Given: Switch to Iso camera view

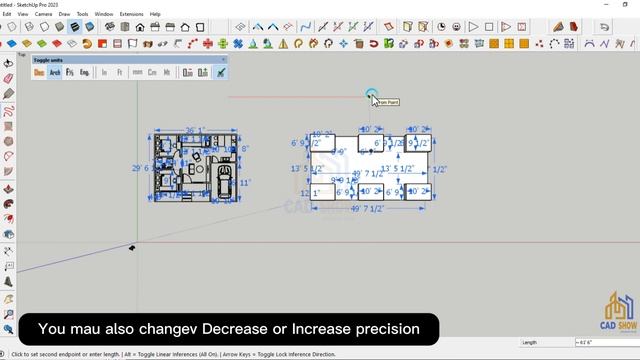Looking at the screenshot, I should pos(109,27).
